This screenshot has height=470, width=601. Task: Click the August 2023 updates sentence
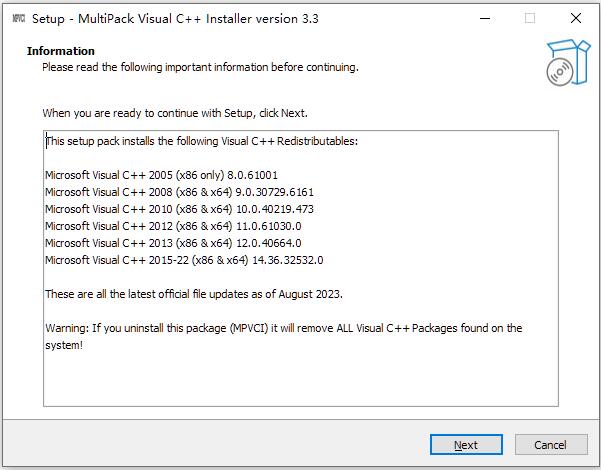[194, 294]
